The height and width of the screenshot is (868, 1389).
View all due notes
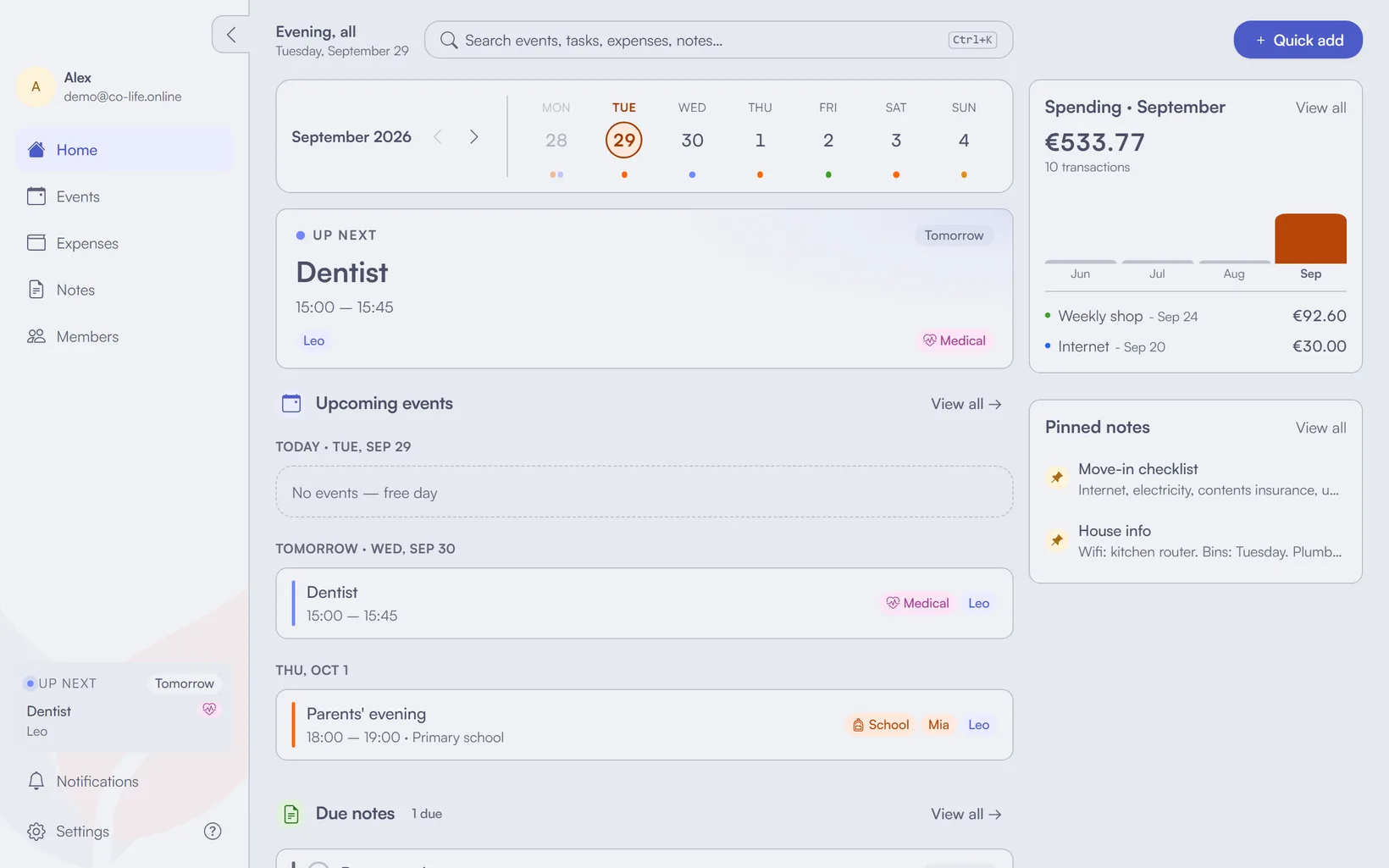pyautogui.click(x=966, y=814)
